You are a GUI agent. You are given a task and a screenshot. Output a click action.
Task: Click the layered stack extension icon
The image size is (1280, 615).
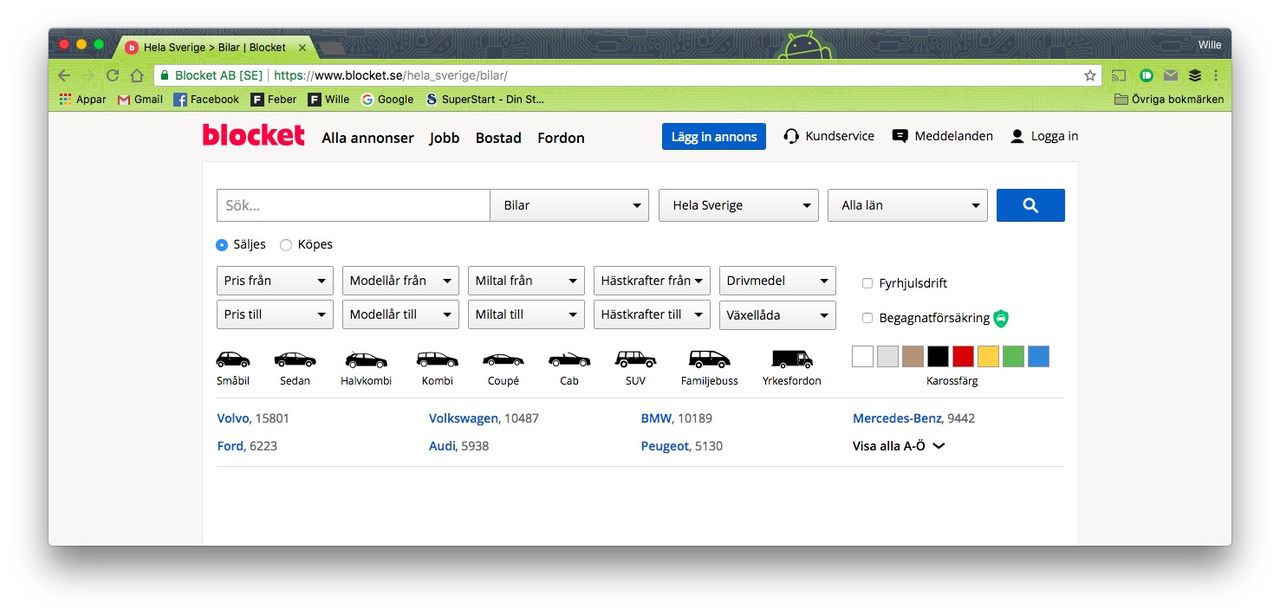1195,75
